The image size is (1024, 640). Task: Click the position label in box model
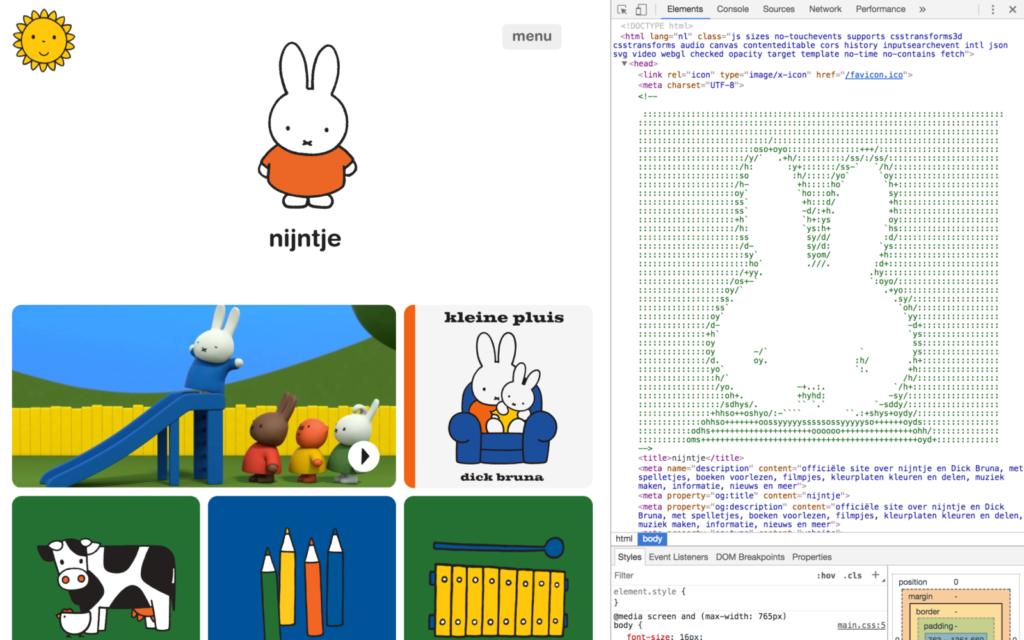coord(912,582)
